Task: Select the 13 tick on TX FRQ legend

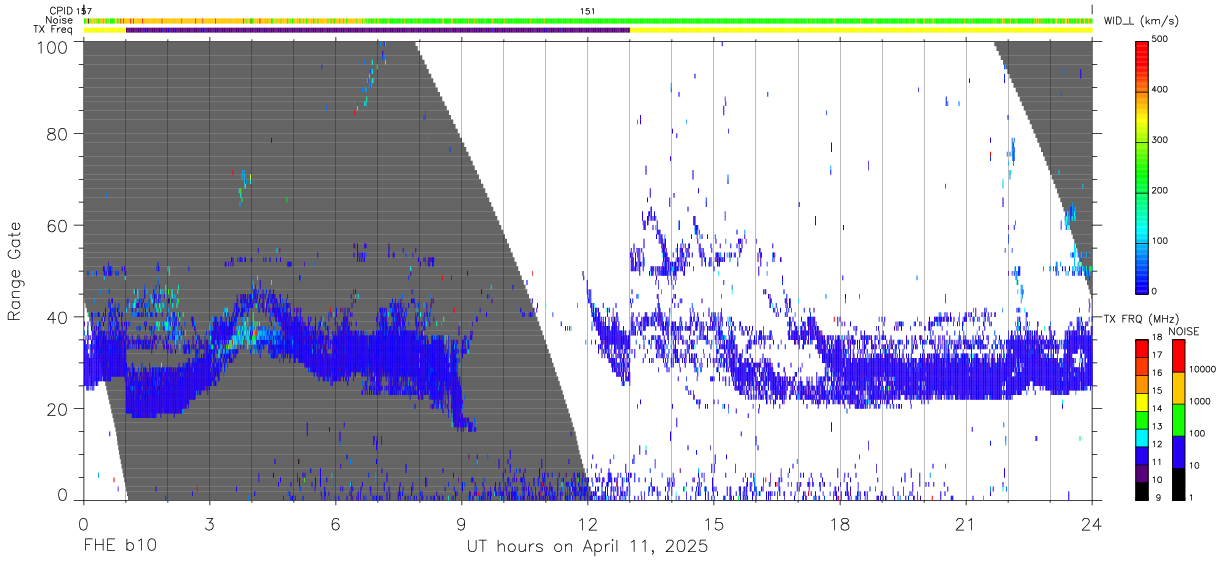Action: (1159, 427)
